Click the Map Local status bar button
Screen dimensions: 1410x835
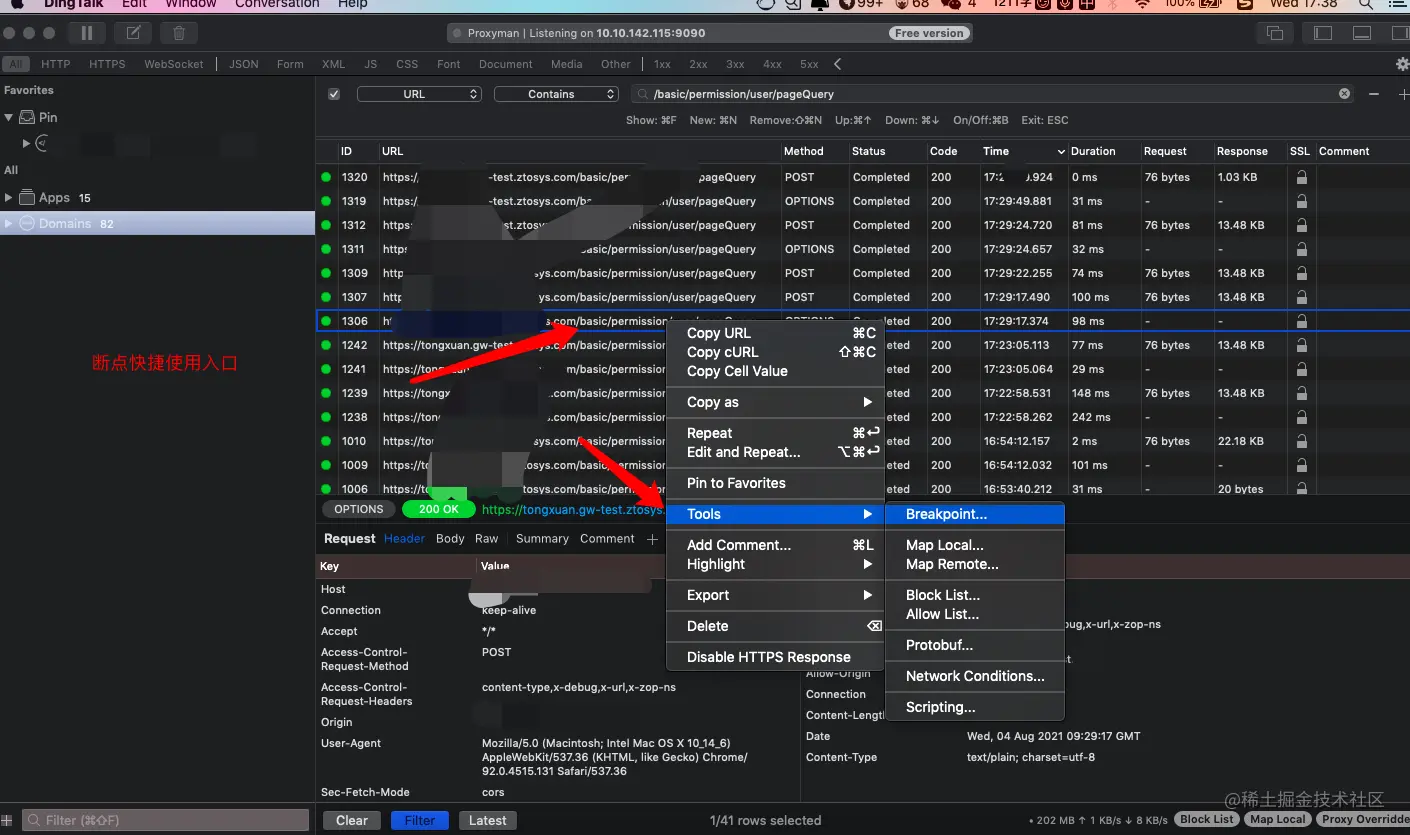pyautogui.click(x=1278, y=820)
